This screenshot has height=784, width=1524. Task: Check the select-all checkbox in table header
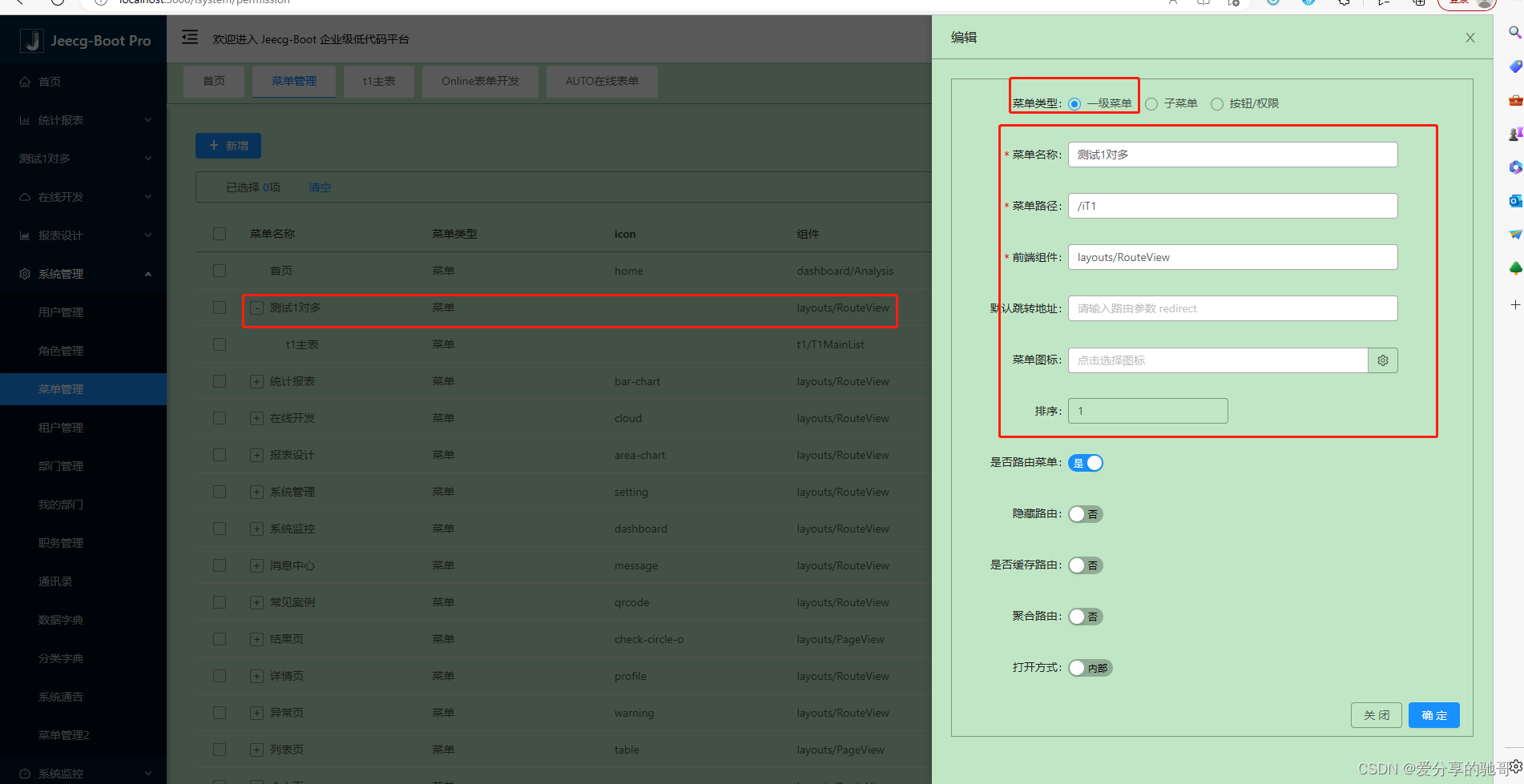(x=220, y=234)
